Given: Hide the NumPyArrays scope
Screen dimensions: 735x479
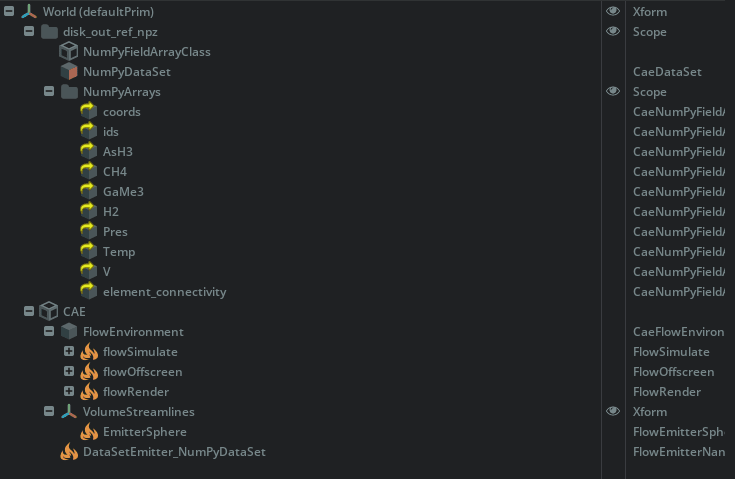Looking at the screenshot, I should tap(613, 91).
